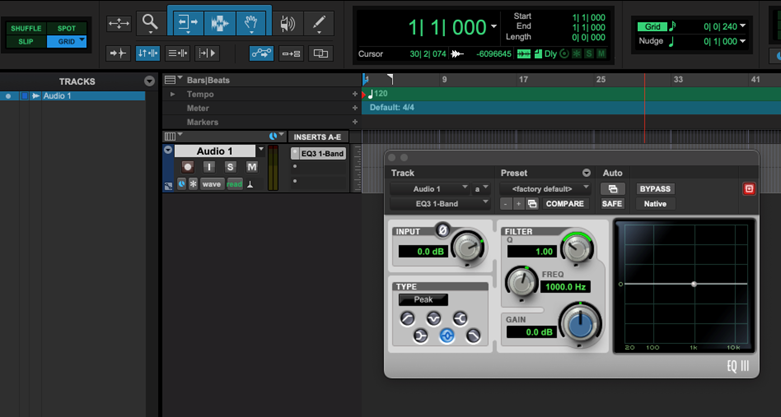781x417 pixels.
Task: Select the Pencil tool
Action: point(319,23)
